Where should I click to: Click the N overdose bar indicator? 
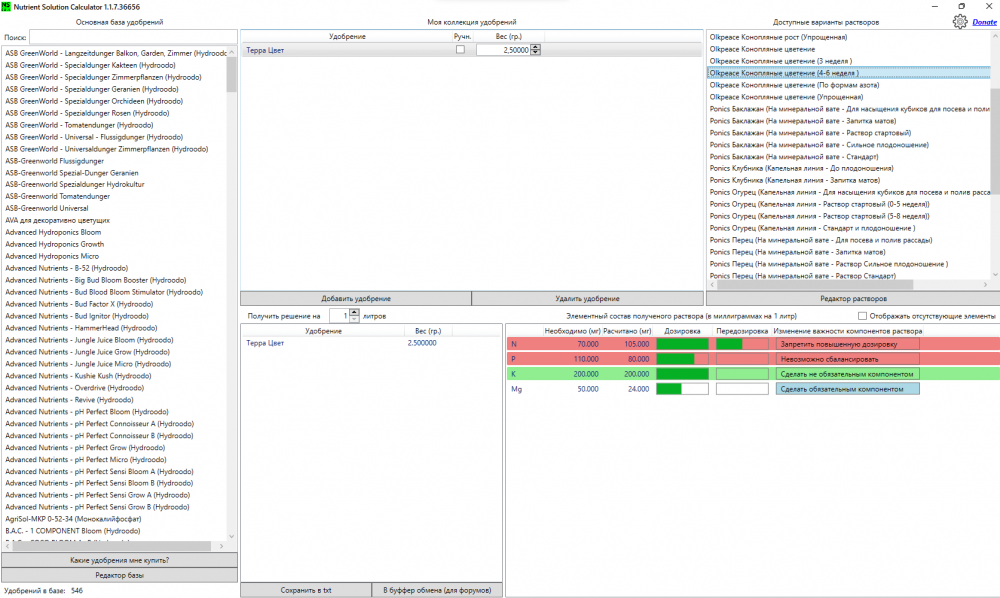point(742,344)
